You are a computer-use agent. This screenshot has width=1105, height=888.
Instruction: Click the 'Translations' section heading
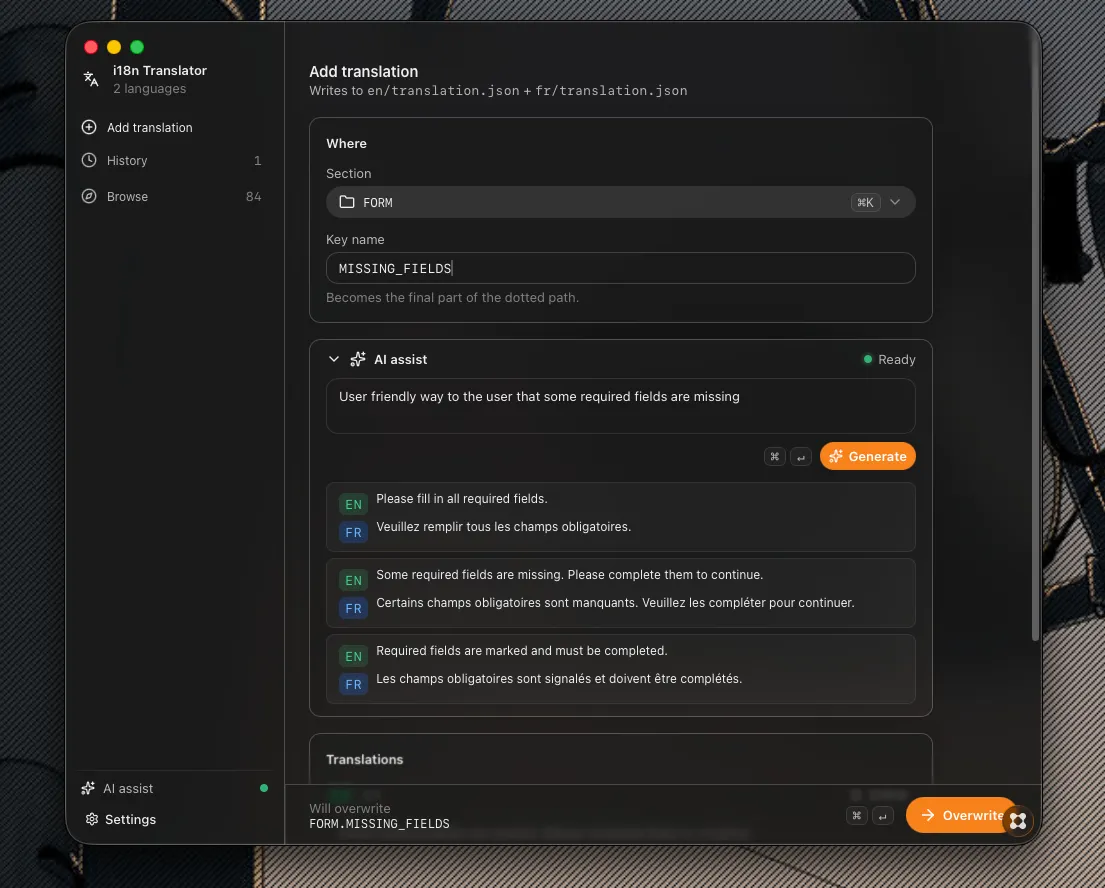pos(364,760)
